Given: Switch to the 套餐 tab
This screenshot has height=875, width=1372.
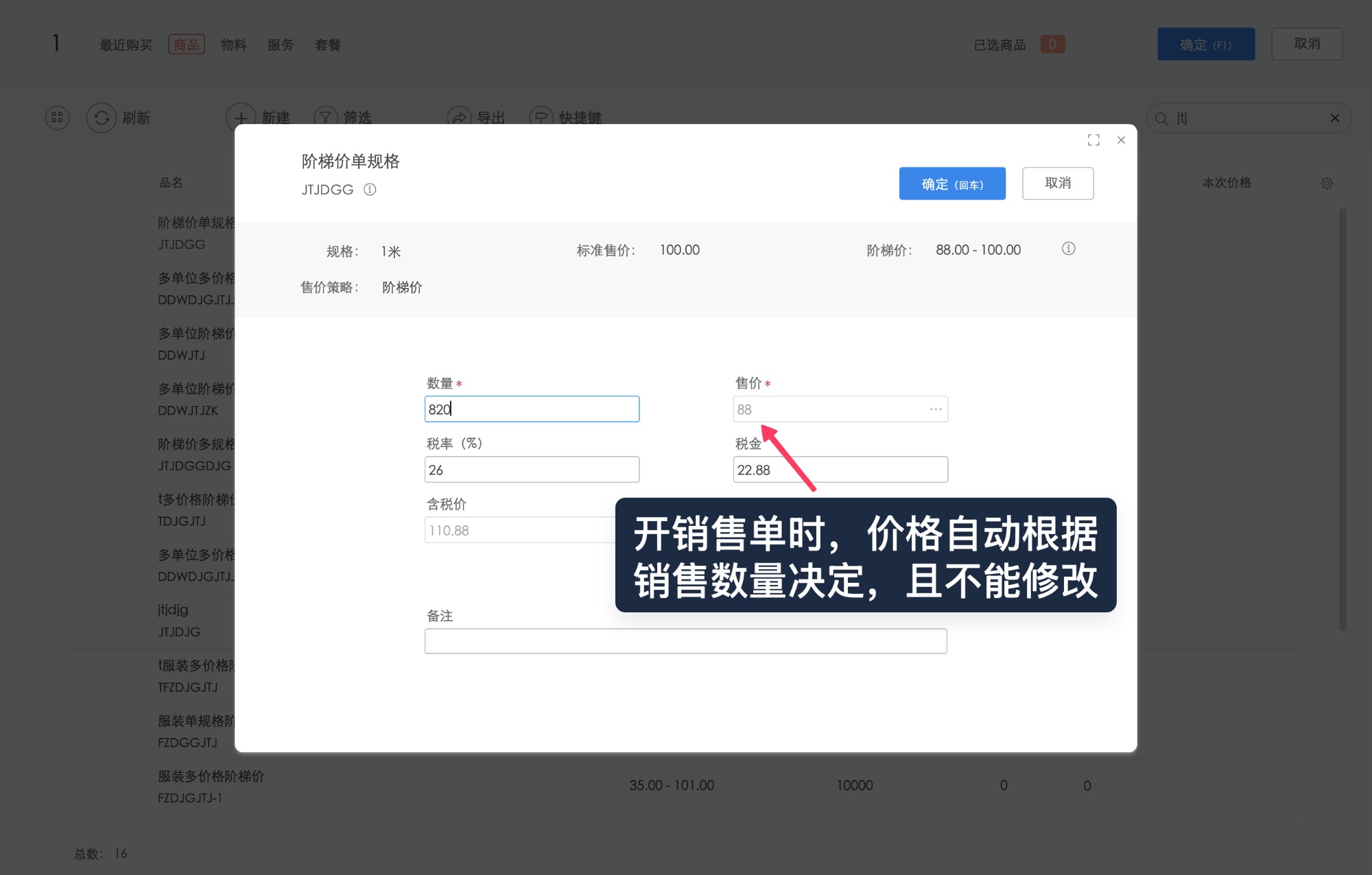Looking at the screenshot, I should point(327,44).
